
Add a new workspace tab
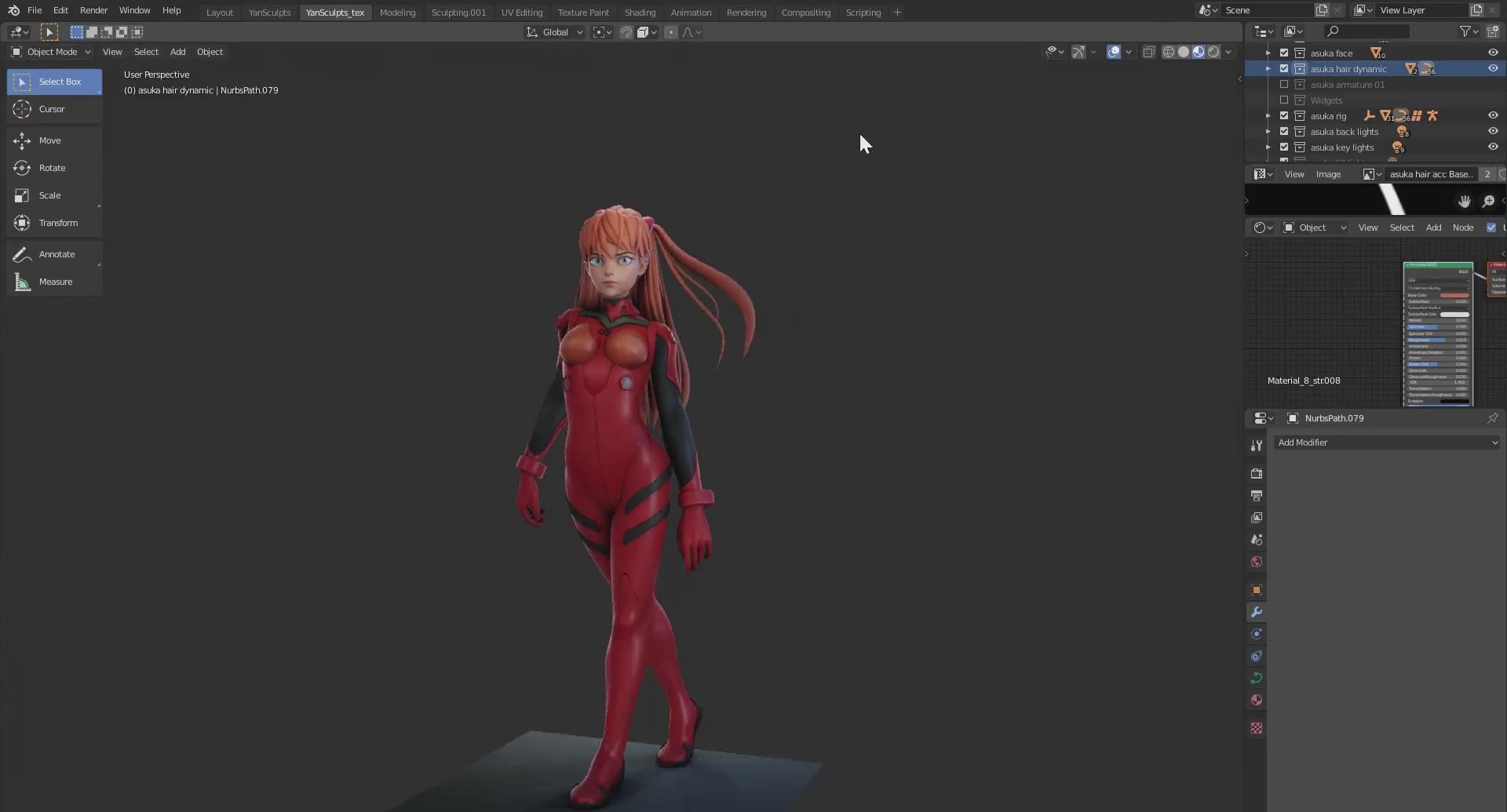point(897,13)
